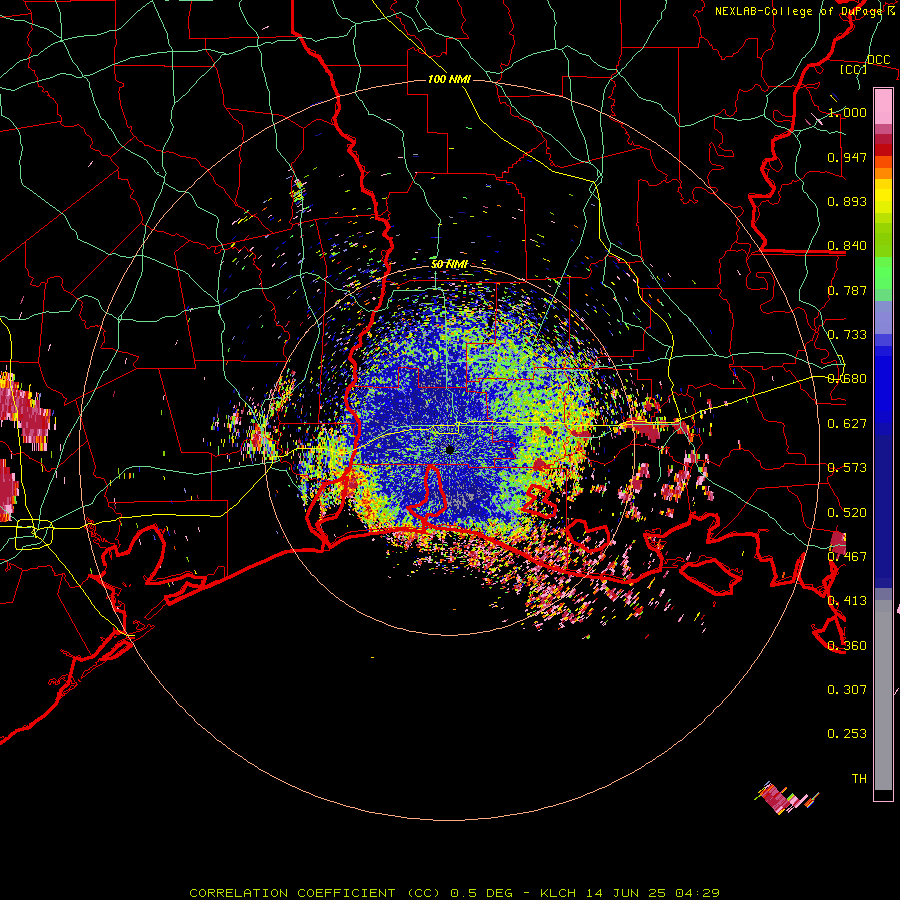Click the "0.360" color scale value

pyautogui.click(x=847, y=646)
